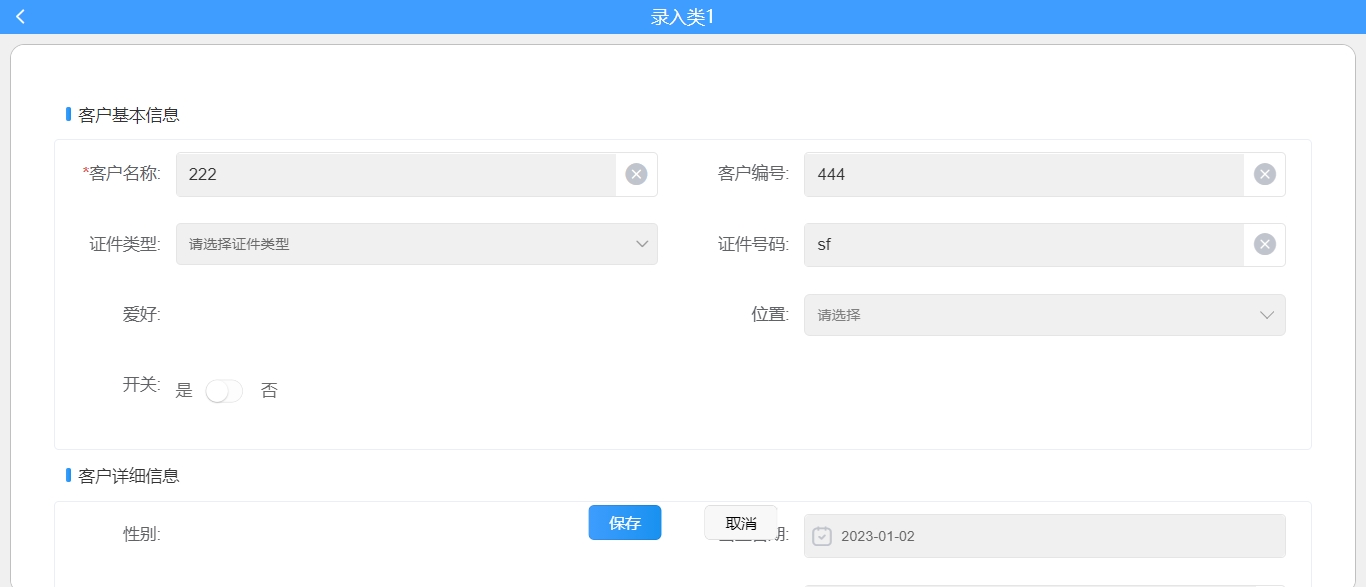Clear the 客户编号 field using its clear icon
This screenshot has height=587, width=1366.
click(1264, 173)
